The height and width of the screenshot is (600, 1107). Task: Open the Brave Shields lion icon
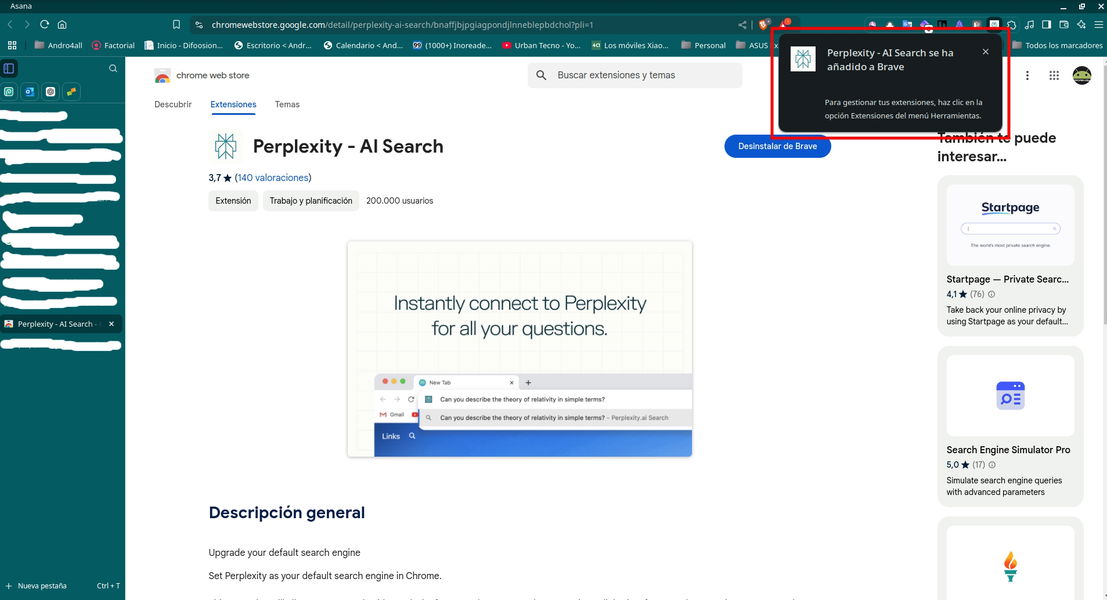[x=764, y=25]
